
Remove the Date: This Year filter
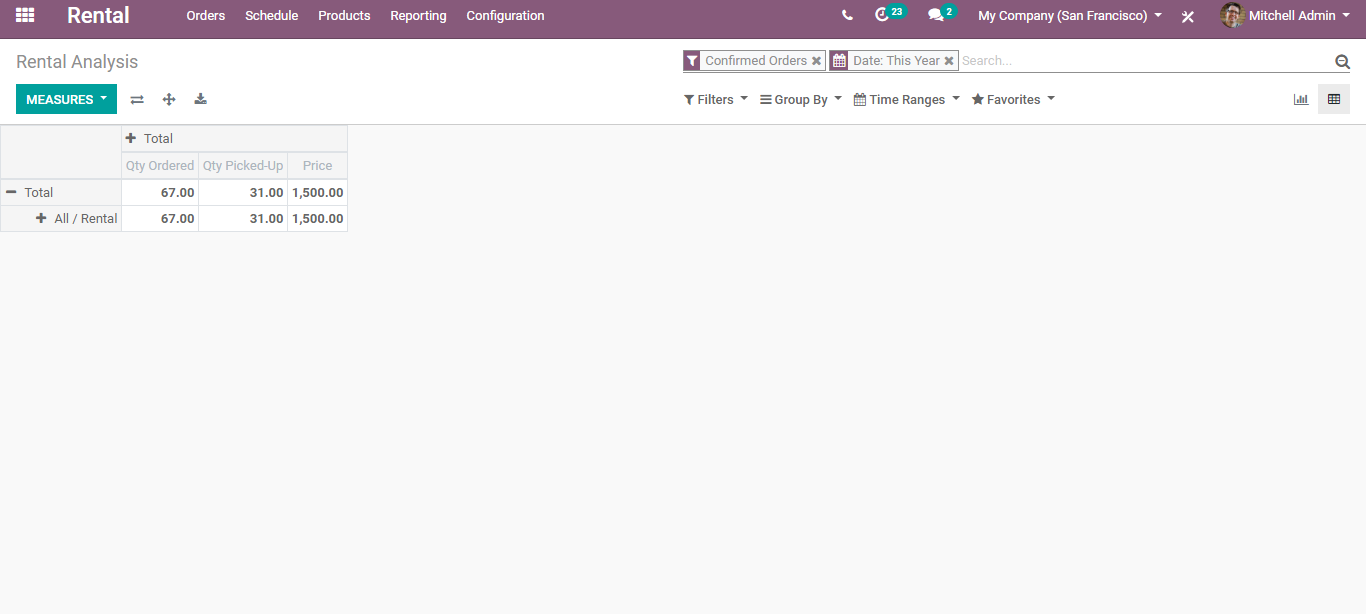point(949,61)
